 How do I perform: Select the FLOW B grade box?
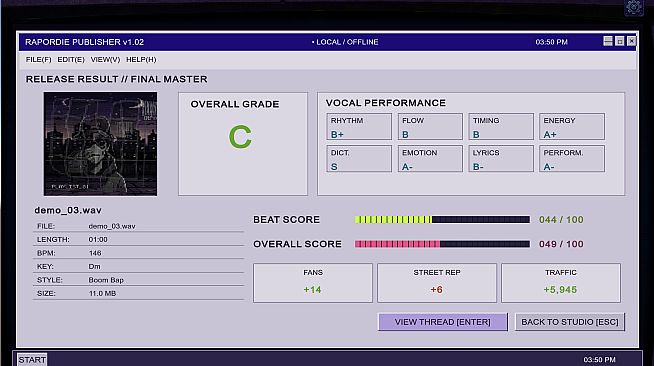pos(430,126)
